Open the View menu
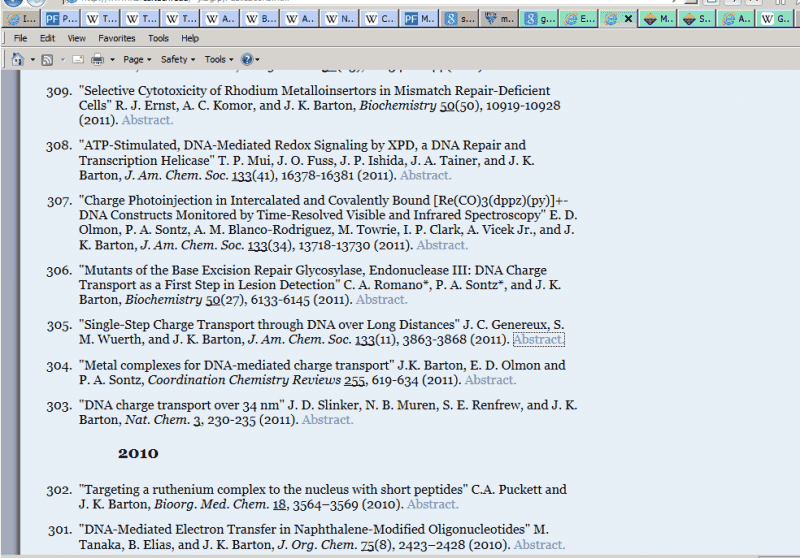The width and height of the screenshot is (800, 558). coord(77,38)
